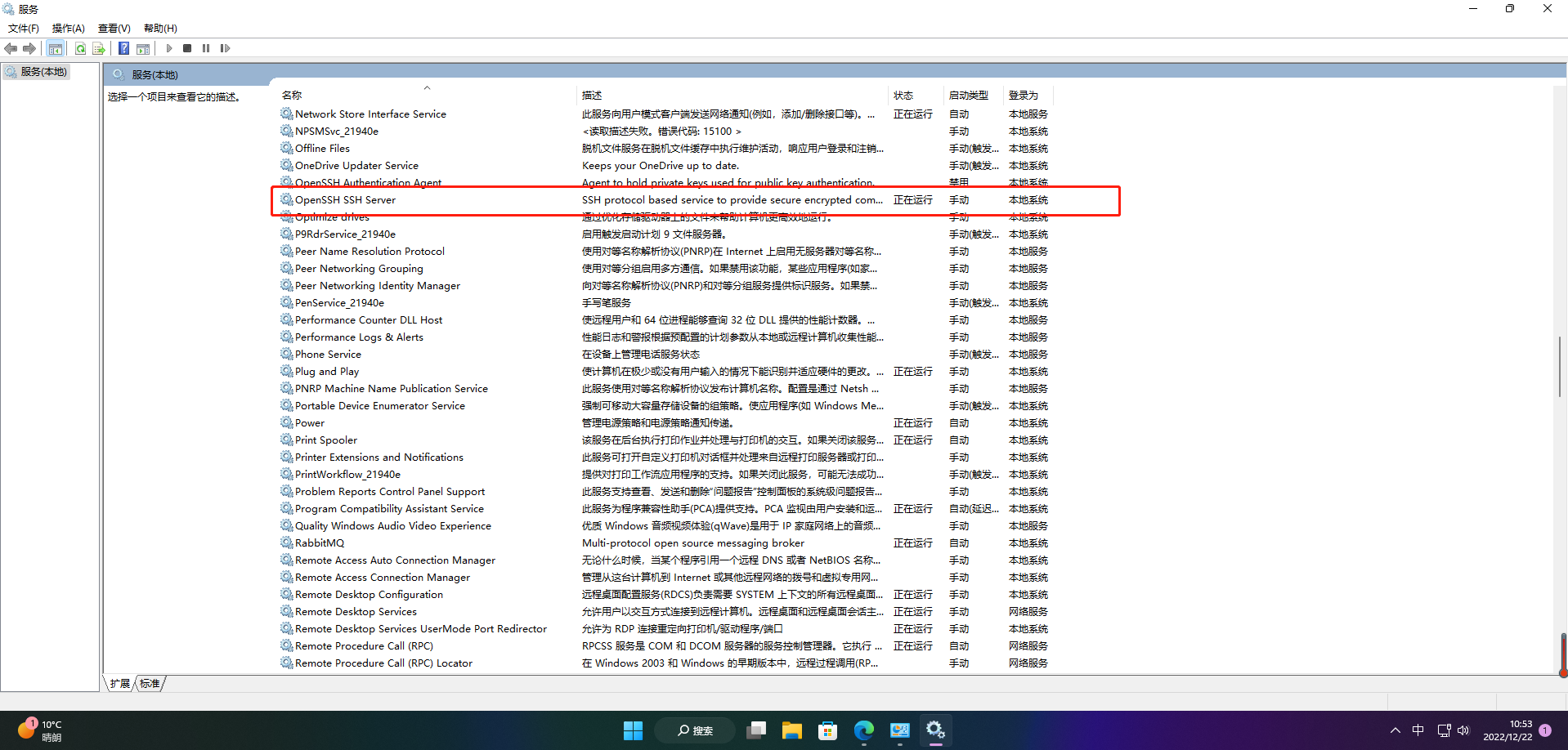The width and height of the screenshot is (1568, 750).
Task: Select PNRP Machine Name Publication Service
Action: (665, 388)
